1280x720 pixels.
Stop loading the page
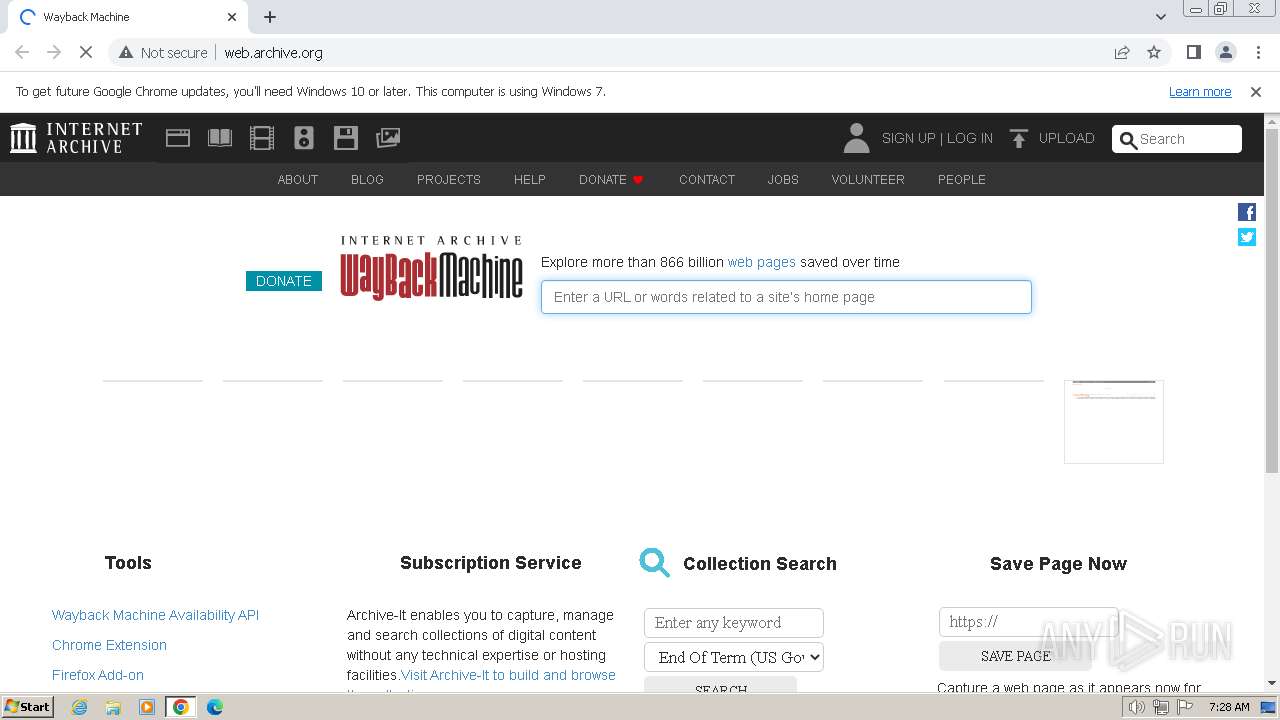click(x=86, y=52)
